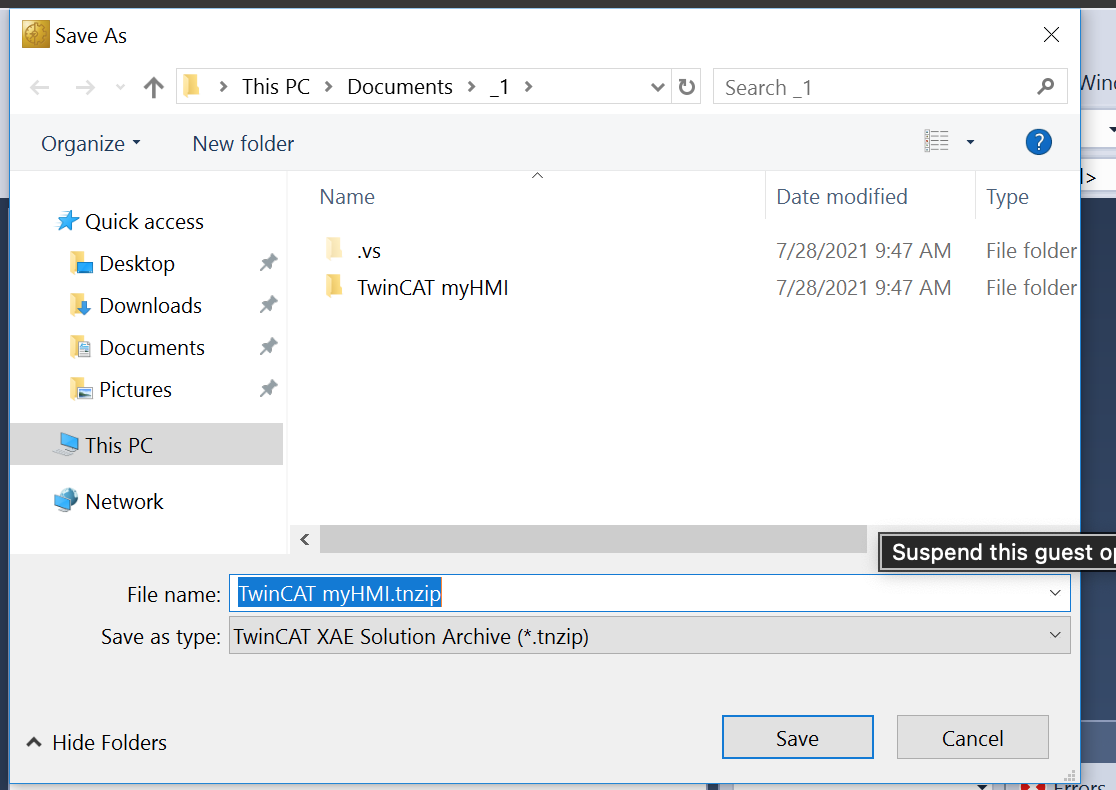The height and width of the screenshot is (790, 1116).
Task: Collapse the pane with Hide Folders
Action: (x=97, y=743)
